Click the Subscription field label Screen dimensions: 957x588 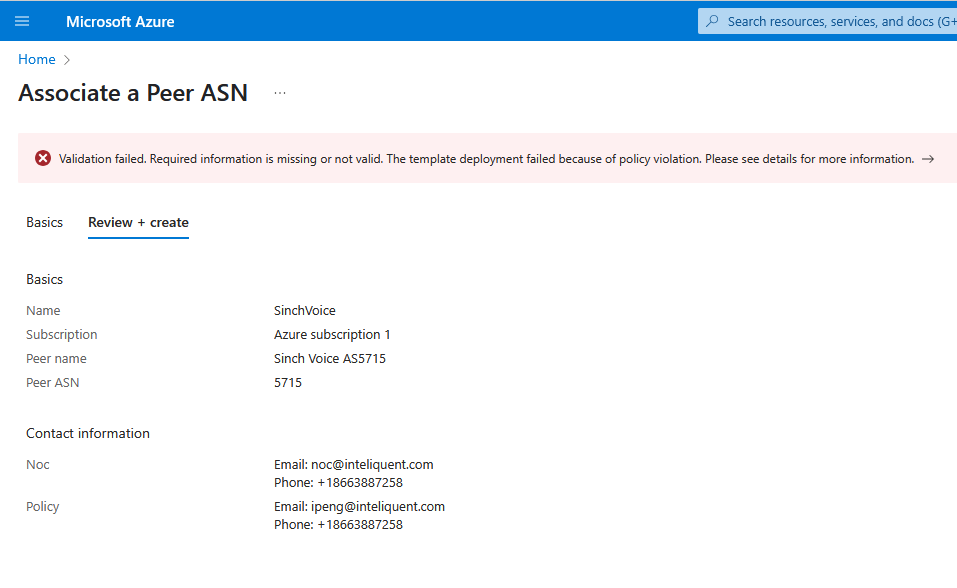click(x=62, y=335)
